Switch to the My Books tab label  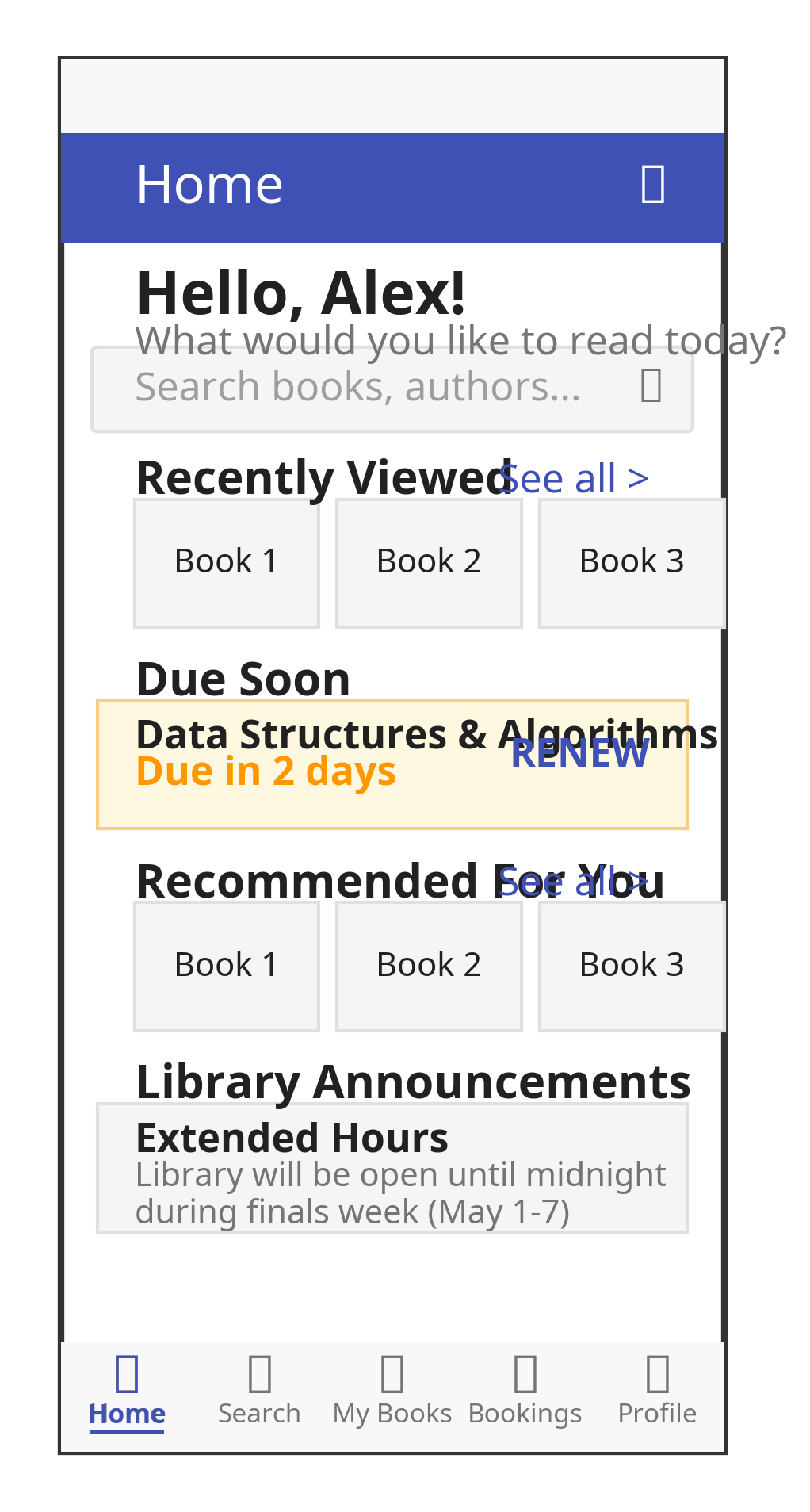392,1414
